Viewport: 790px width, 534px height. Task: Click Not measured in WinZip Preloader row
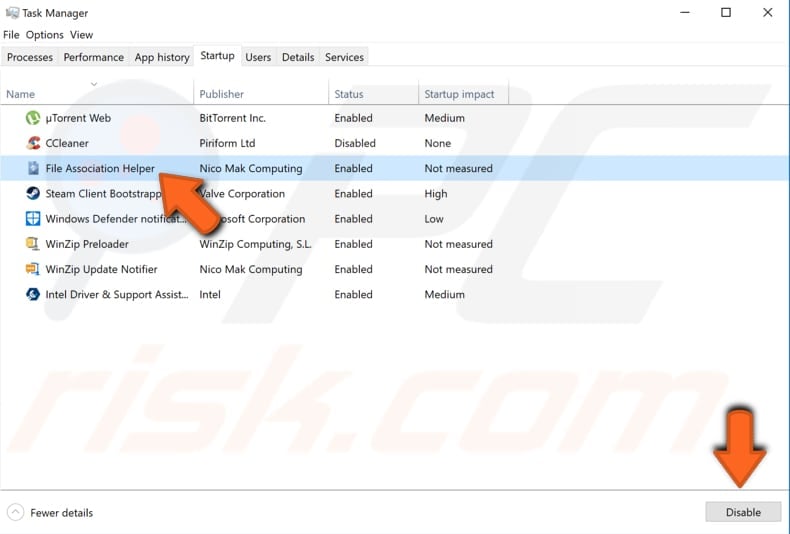pyautogui.click(x=458, y=244)
